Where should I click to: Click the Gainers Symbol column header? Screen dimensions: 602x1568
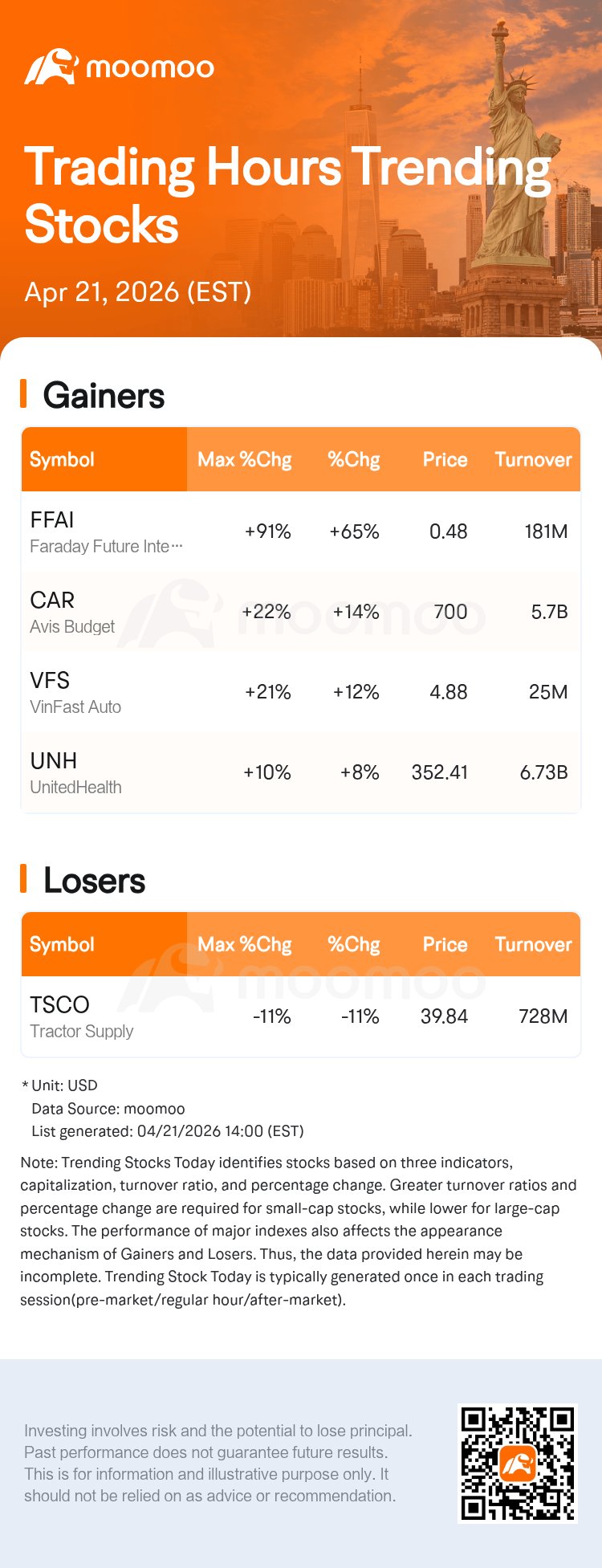tap(63, 460)
